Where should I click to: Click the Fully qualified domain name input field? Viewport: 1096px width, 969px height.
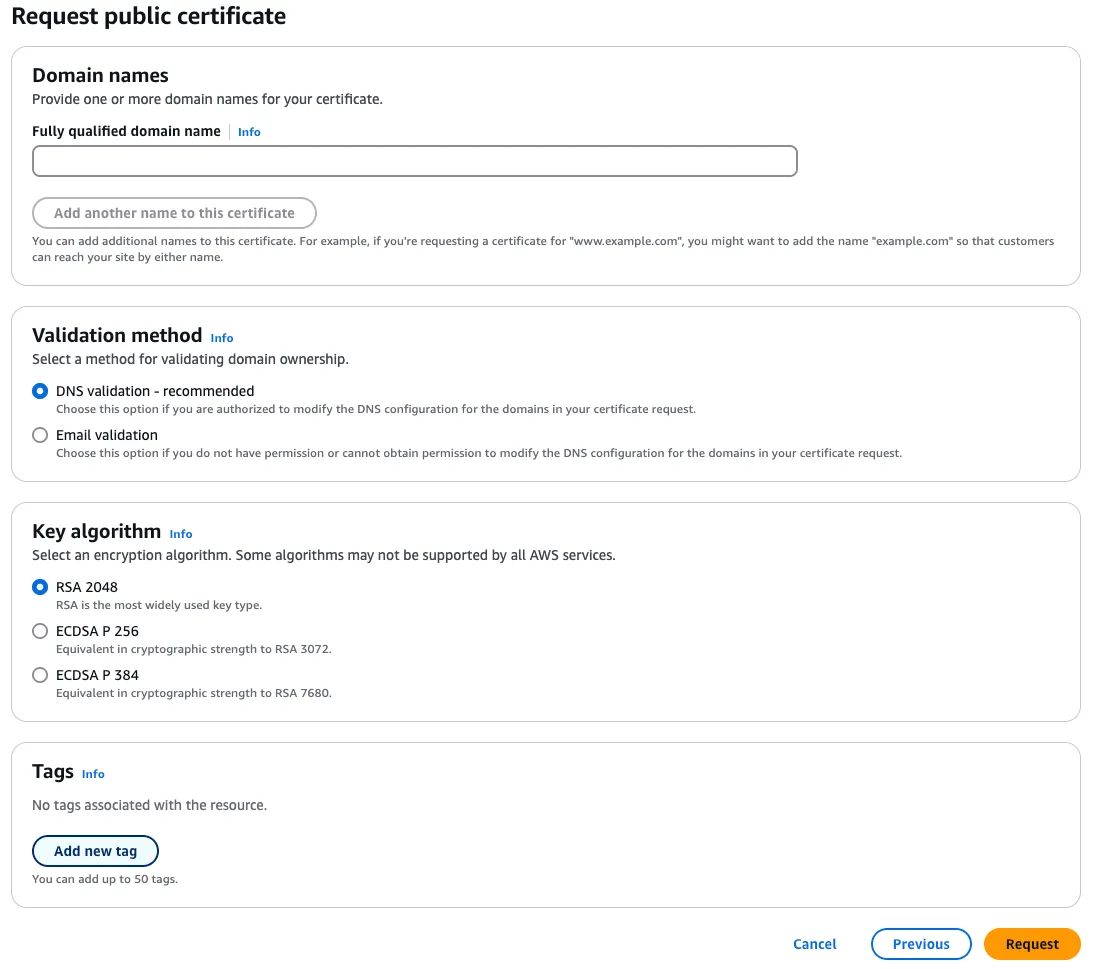pyautogui.click(x=414, y=161)
